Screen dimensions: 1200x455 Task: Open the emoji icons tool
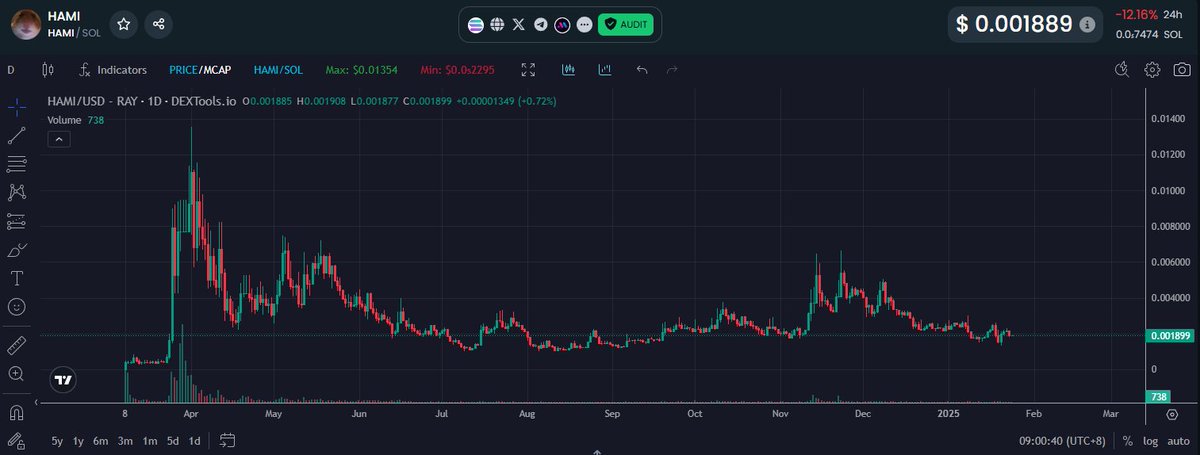(16, 306)
